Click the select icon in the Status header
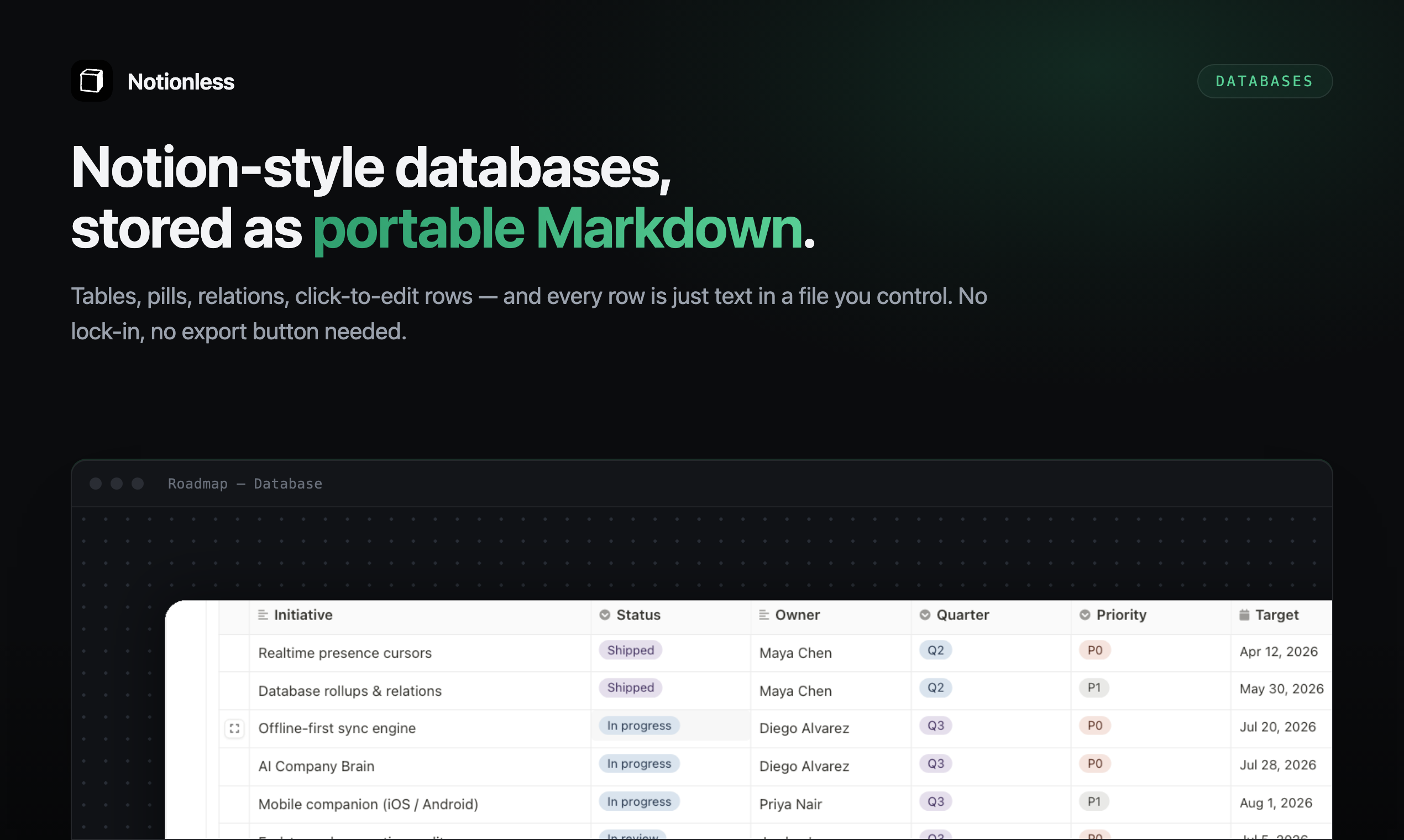 click(605, 615)
